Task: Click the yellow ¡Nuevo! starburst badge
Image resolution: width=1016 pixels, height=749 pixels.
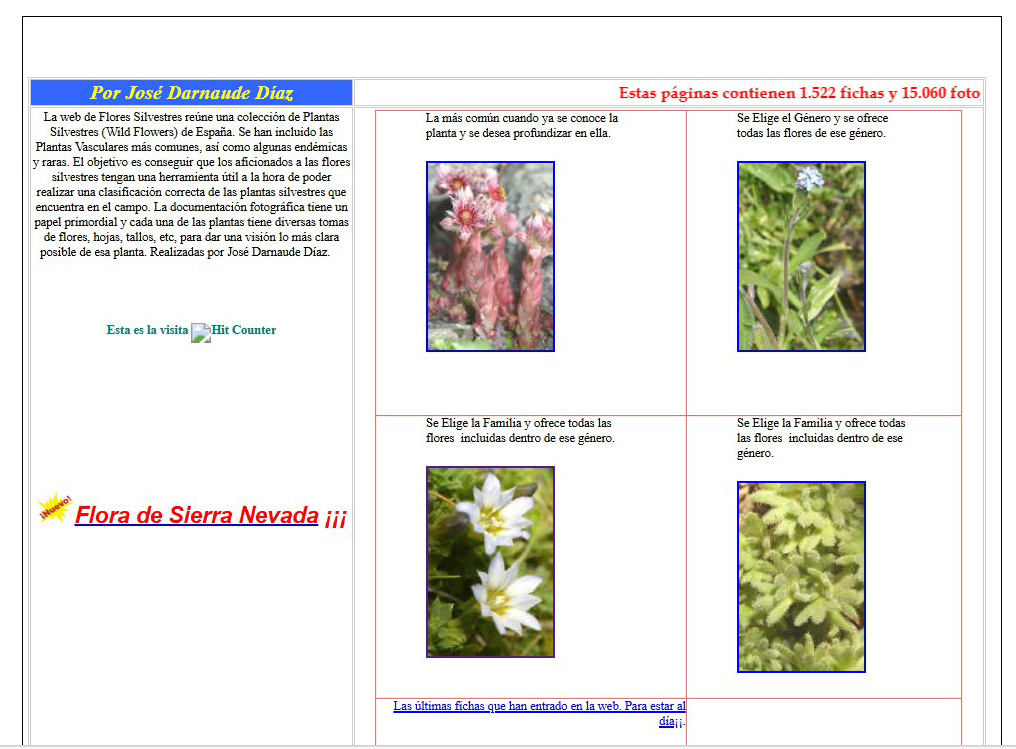Action: coord(54,508)
